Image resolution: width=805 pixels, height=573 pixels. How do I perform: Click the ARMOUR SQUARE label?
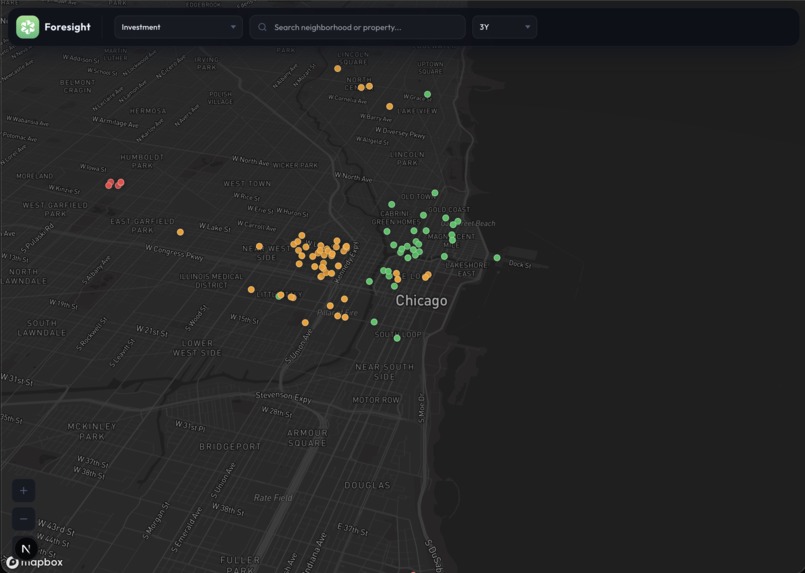tap(307, 438)
